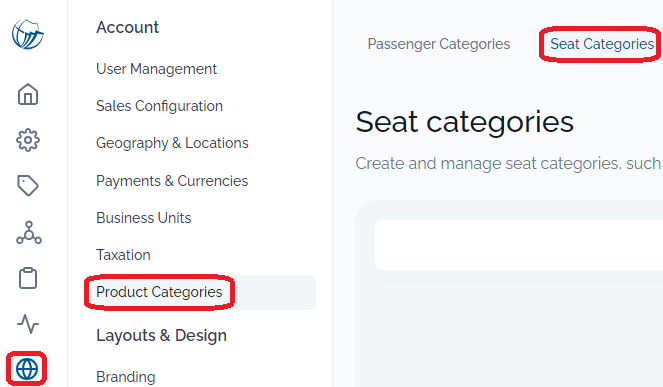Image resolution: width=663 pixels, height=387 pixels.
Task: Go to Geography & Locations
Action: click(x=172, y=143)
